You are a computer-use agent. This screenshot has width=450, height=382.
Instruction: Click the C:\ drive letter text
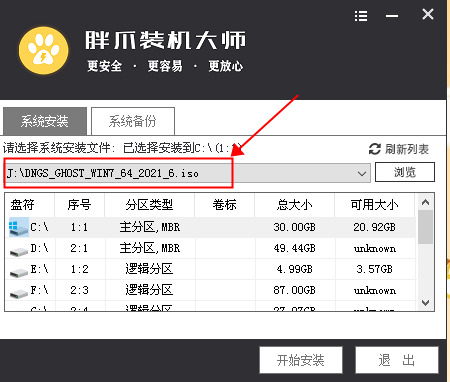tap(39, 227)
